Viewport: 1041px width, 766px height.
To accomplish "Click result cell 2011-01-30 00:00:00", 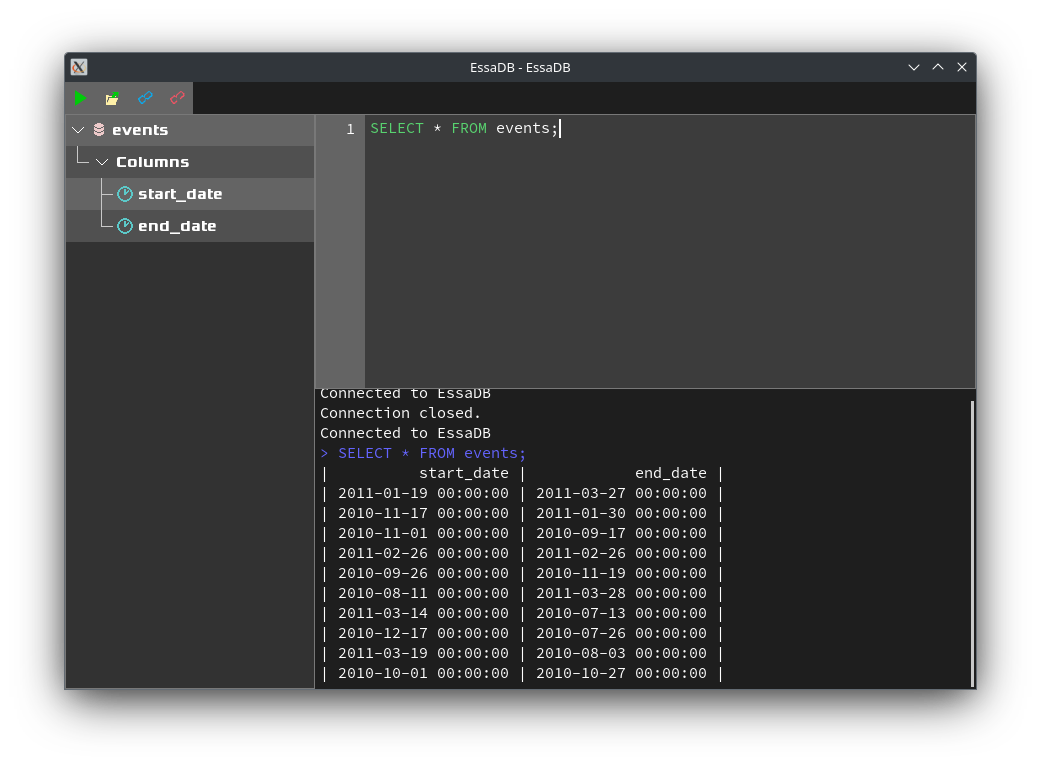I will 621,513.
